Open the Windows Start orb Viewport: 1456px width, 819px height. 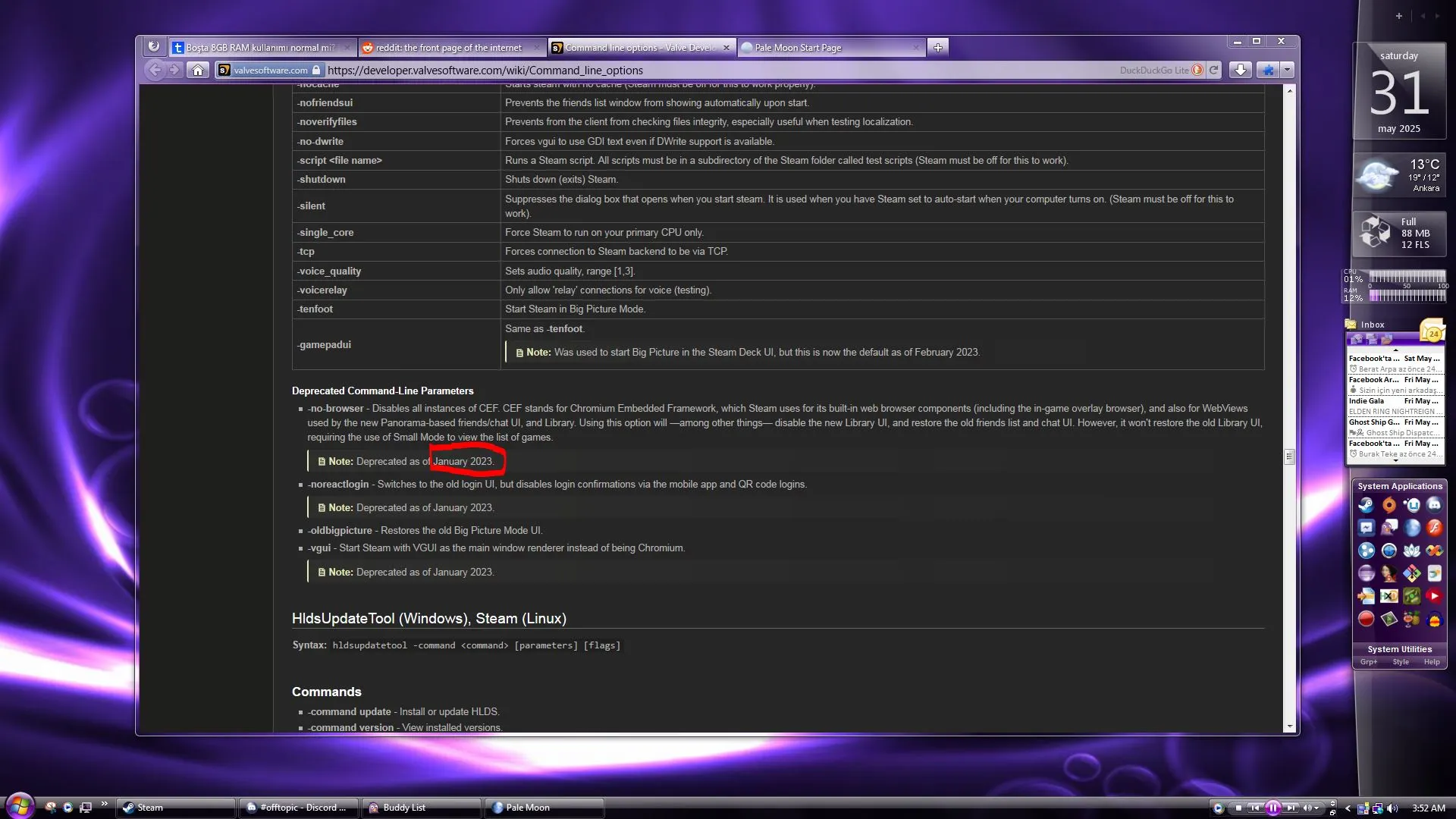click(x=20, y=805)
